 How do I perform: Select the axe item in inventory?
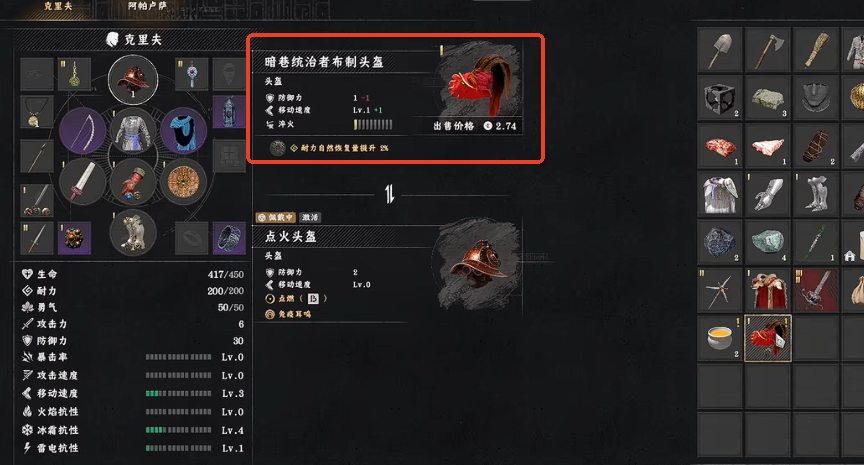click(x=768, y=51)
